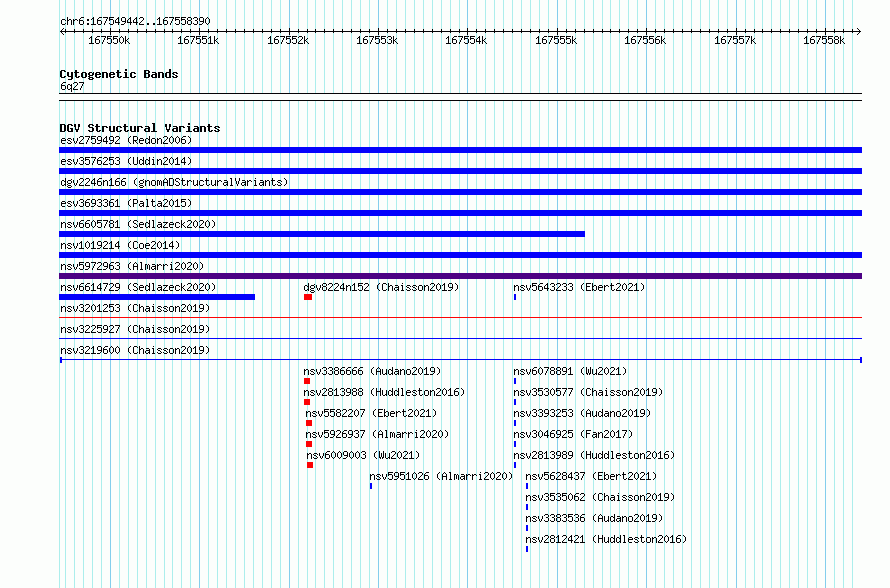890x588 pixels.
Task: Open dgv2246n166 (gnomADStructuralVariants) entry
Action: [x=174, y=182]
